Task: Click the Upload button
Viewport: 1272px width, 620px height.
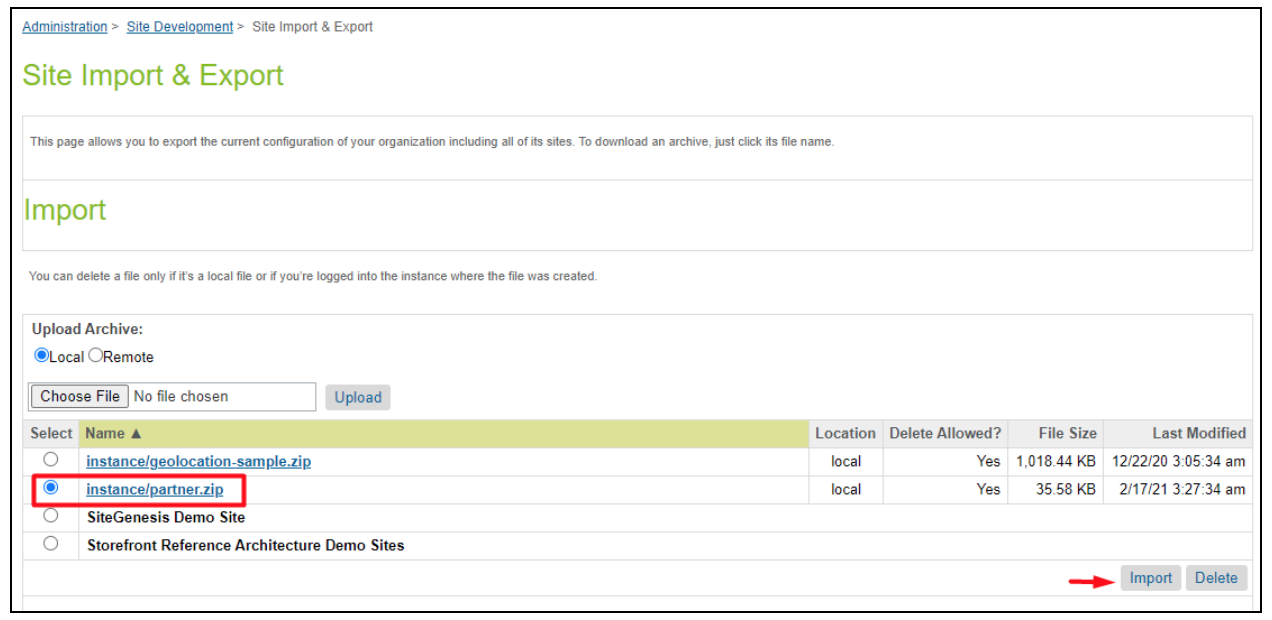Action: click(x=358, y=397)
